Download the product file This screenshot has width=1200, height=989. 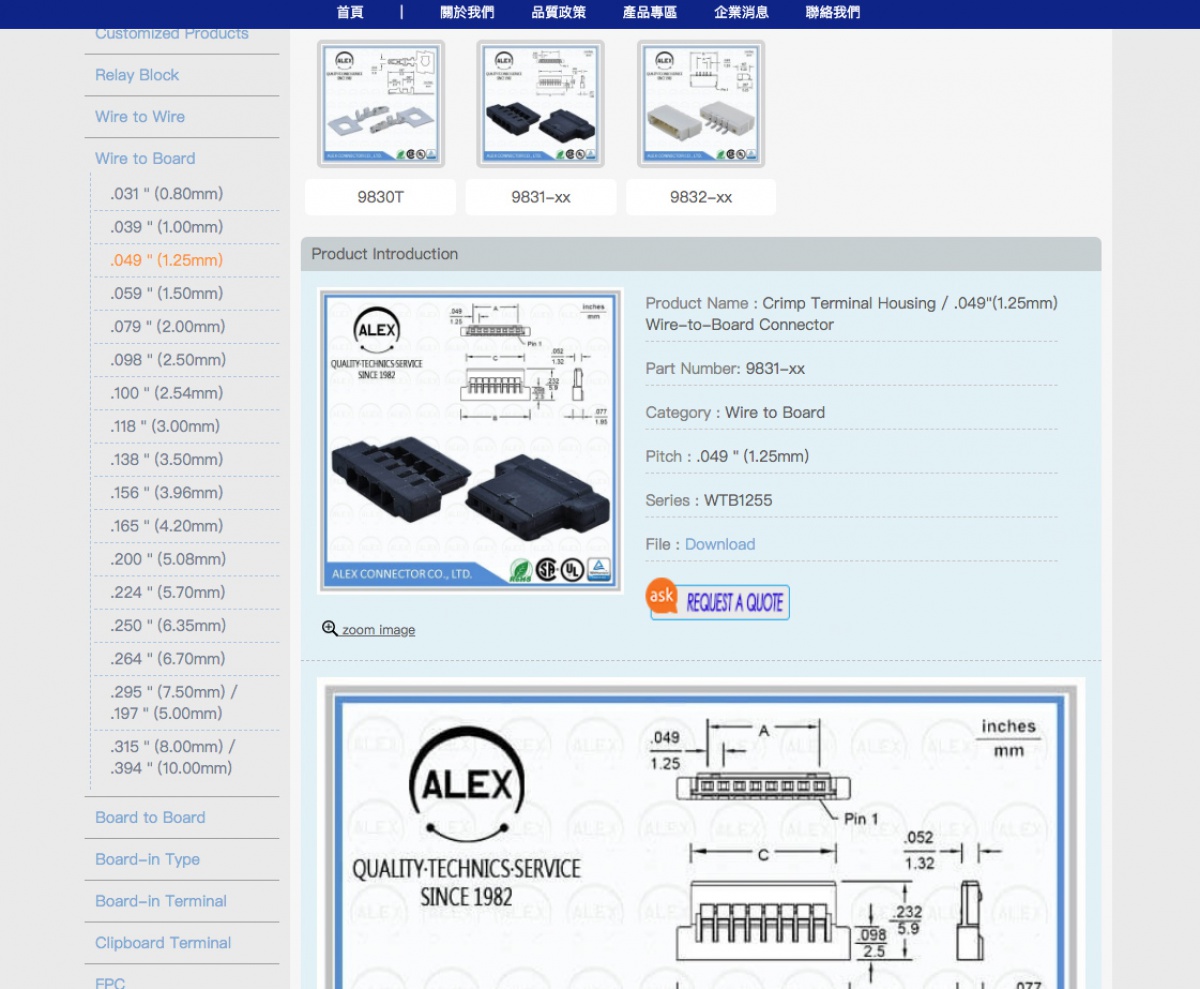point(720,545)
